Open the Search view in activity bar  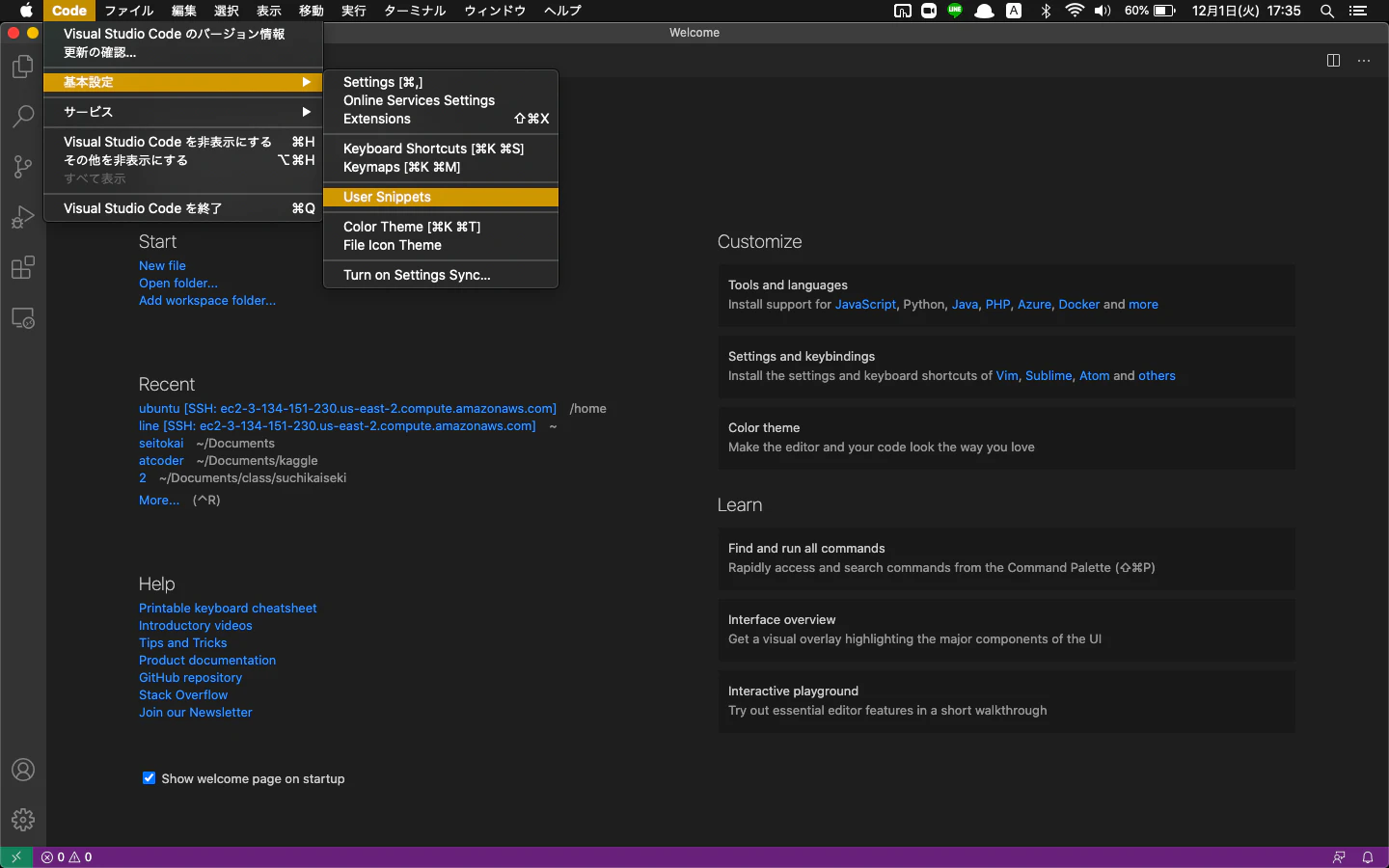pyautogui.click(x=22, y=117)
